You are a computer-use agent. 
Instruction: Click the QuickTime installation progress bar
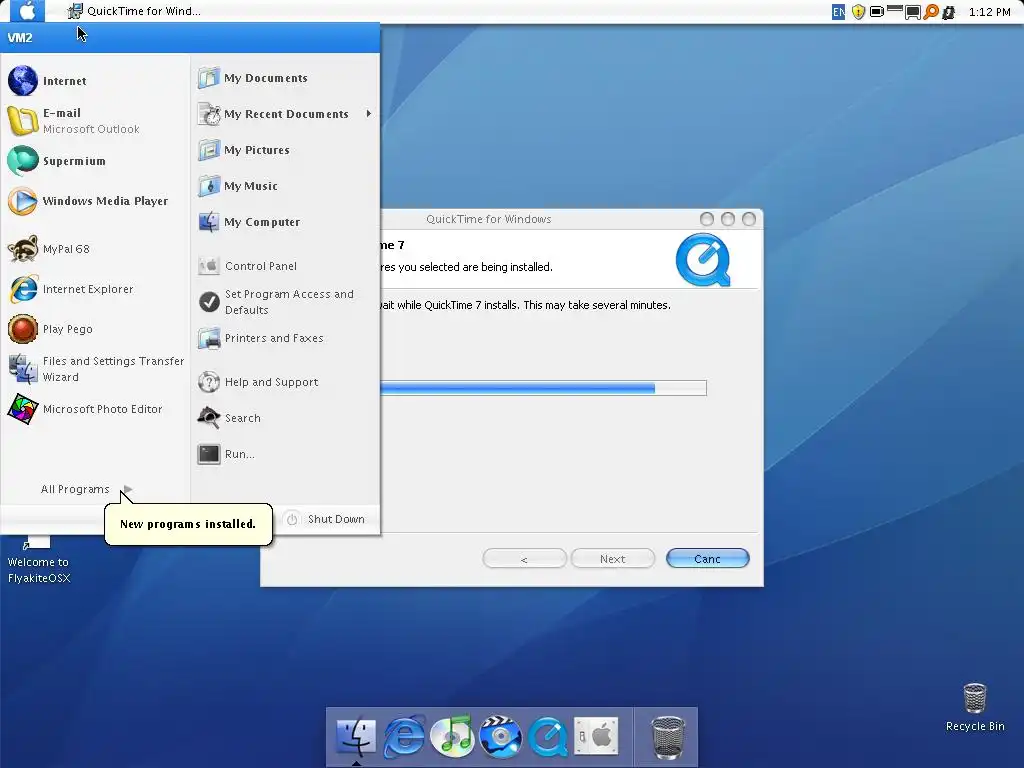(543, 388)
